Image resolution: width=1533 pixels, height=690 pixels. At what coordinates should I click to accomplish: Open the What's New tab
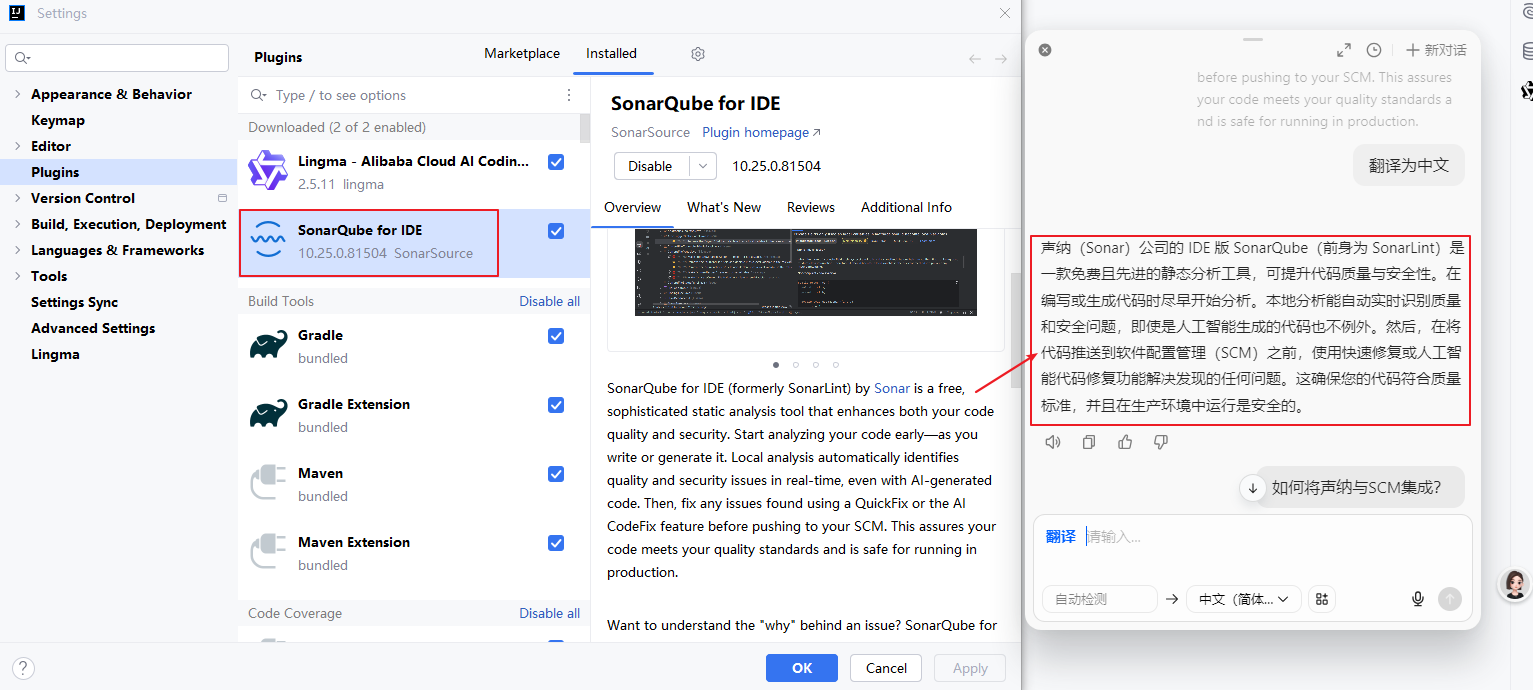tap(724, 207)
